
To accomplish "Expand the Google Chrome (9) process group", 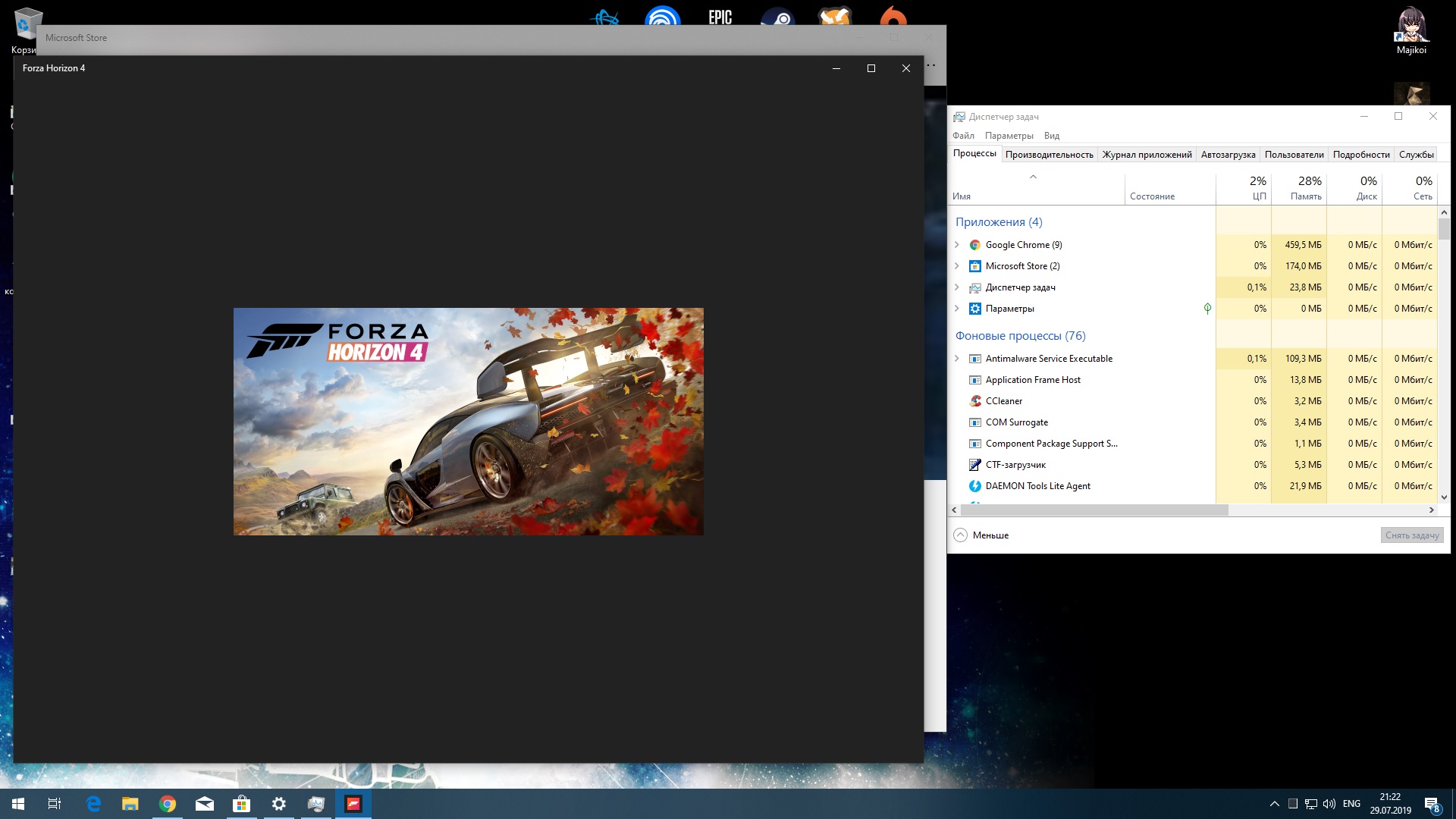I will (957, 245).
